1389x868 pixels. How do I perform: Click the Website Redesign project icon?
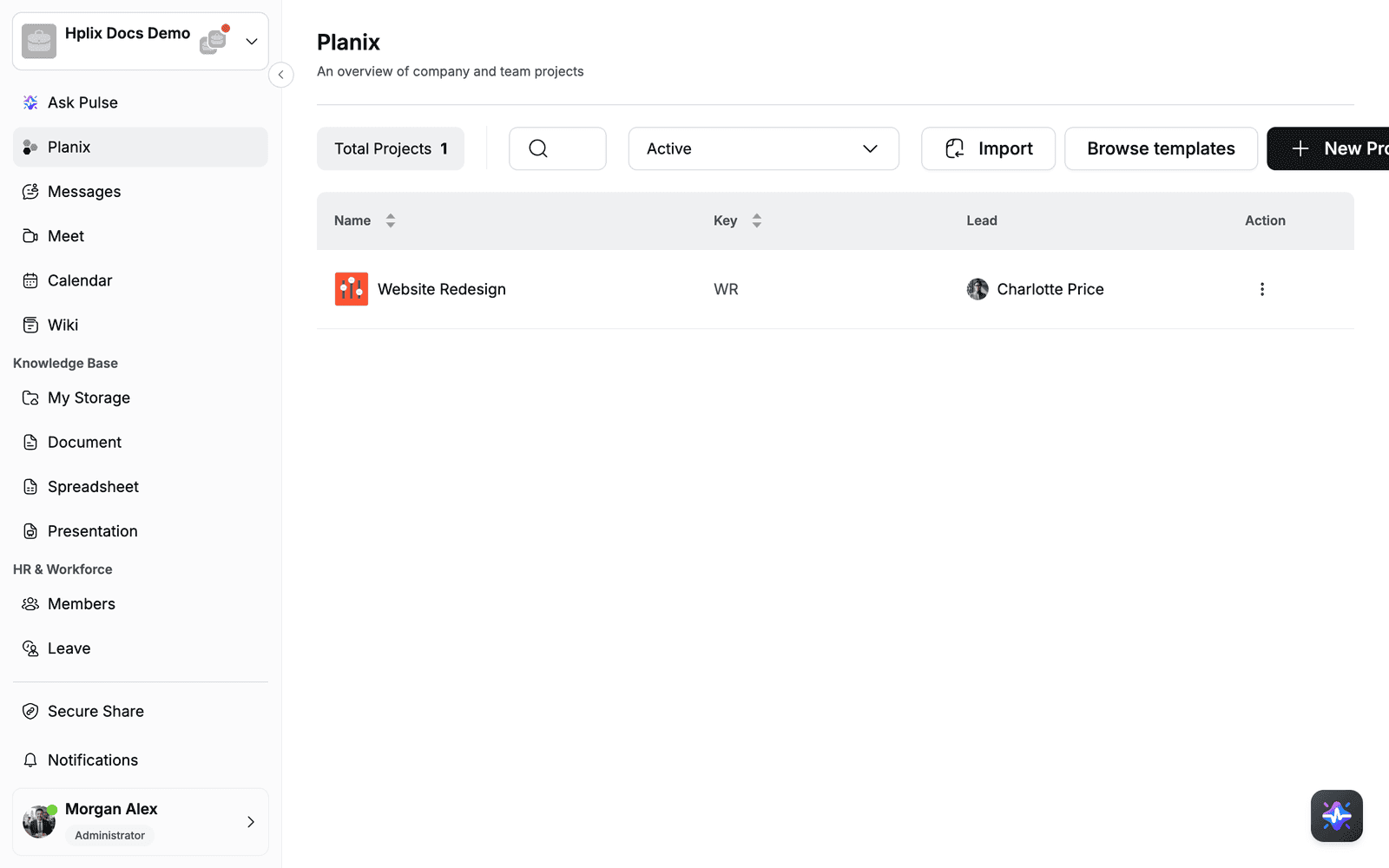(352, 289)
